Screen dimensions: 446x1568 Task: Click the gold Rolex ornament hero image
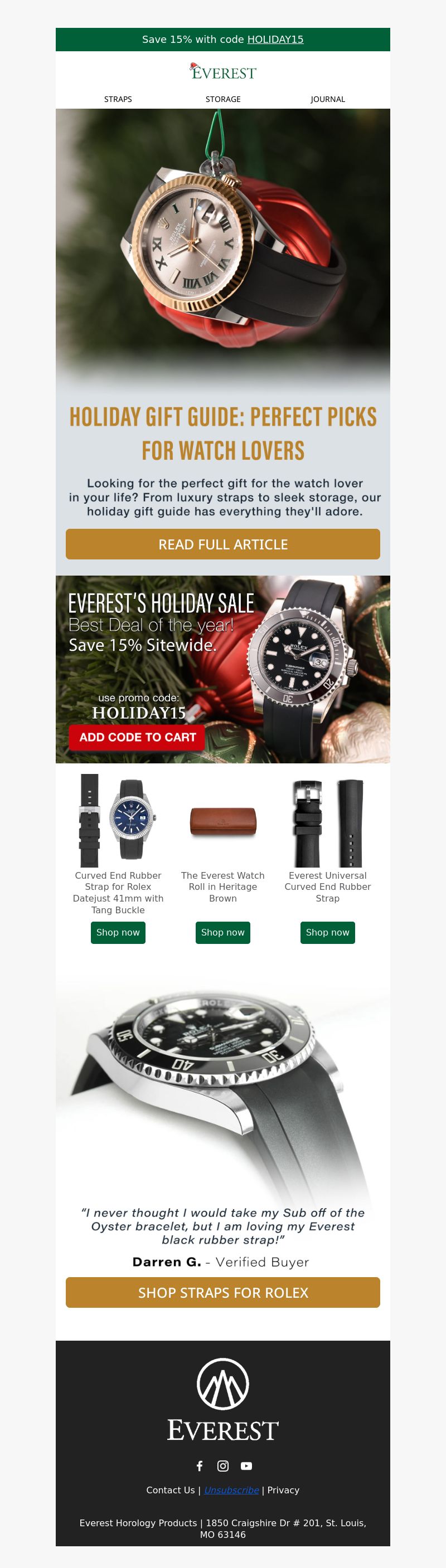pyautogui.click(x=223, y=250)
